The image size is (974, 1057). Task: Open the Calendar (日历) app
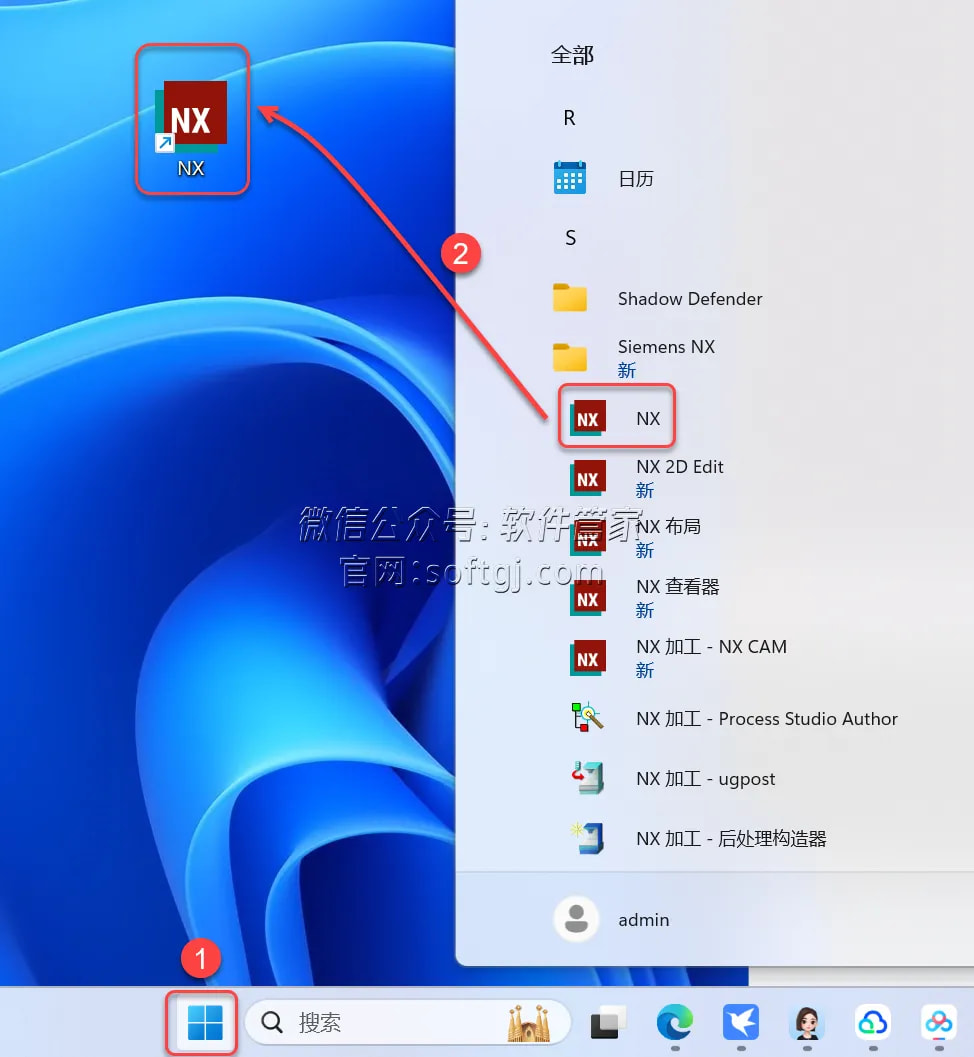point(635,179)
